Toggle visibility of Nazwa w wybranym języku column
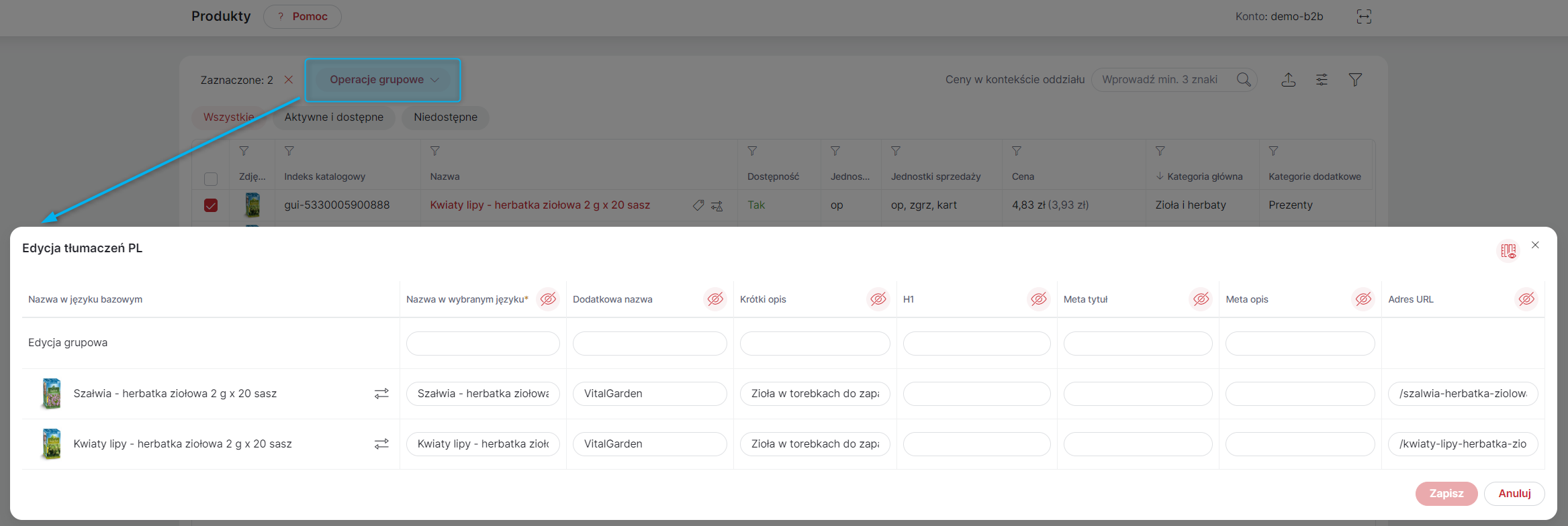This screenshot has height=526, width=1568. (549, 299)
